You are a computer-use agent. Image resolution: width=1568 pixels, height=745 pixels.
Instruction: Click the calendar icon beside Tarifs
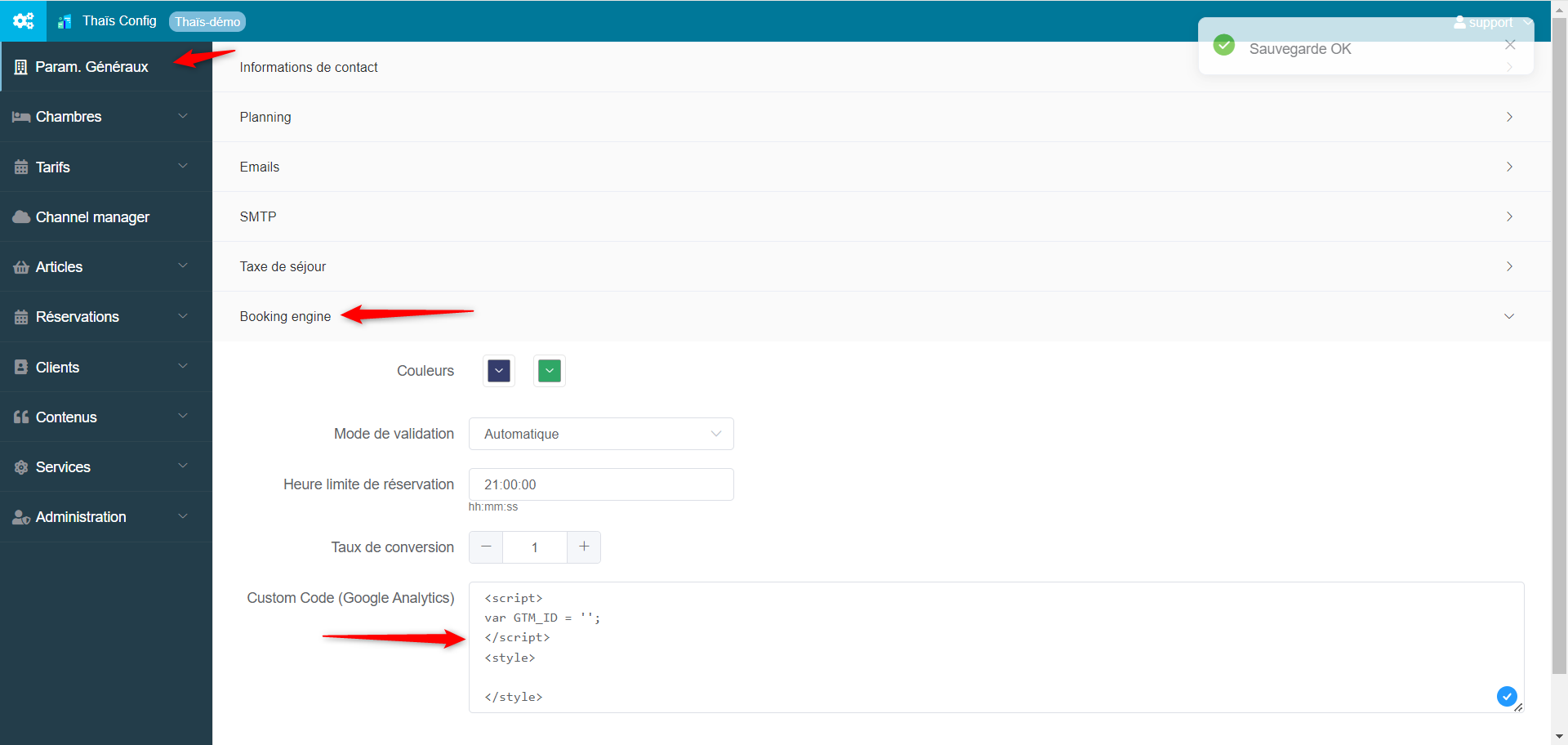[21, 167]
